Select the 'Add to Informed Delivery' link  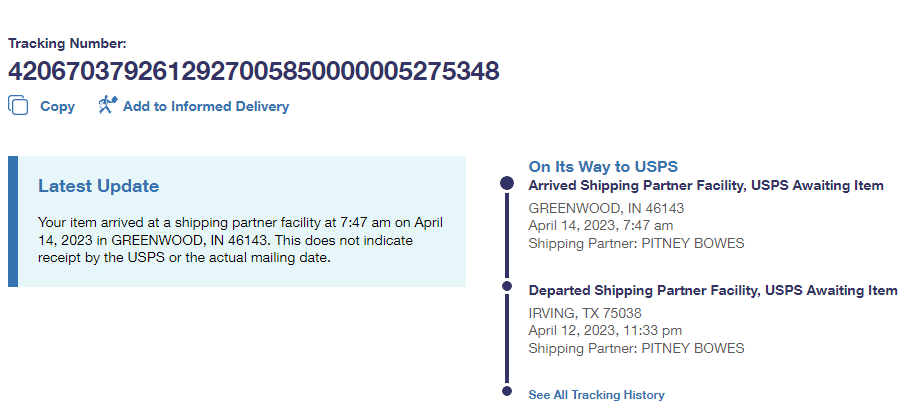pos(205,106)
